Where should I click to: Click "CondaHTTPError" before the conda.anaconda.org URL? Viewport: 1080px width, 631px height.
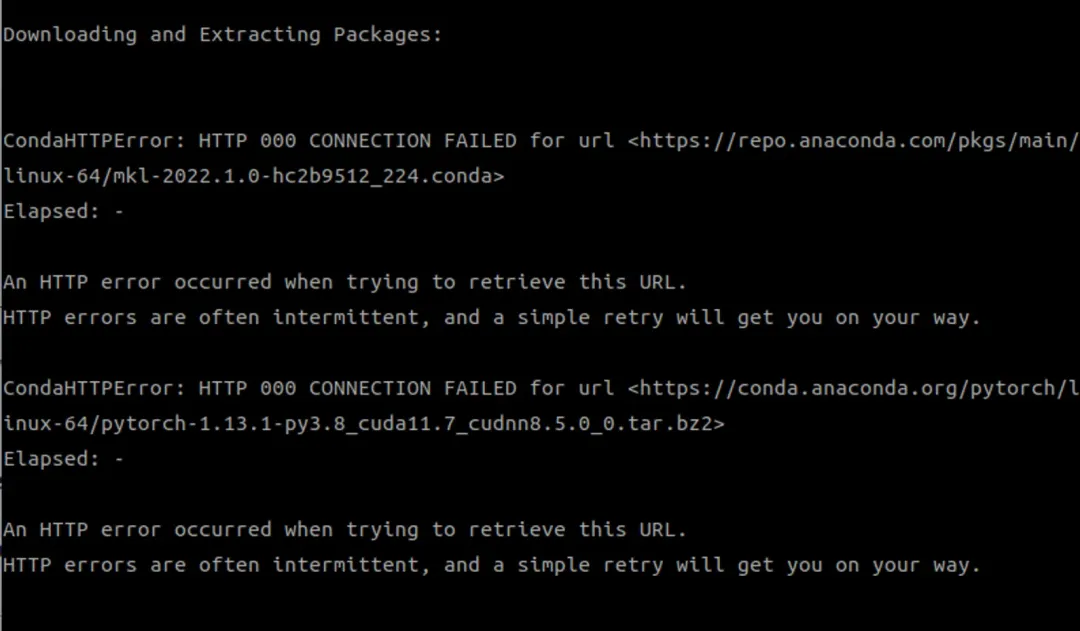(90, 388)
